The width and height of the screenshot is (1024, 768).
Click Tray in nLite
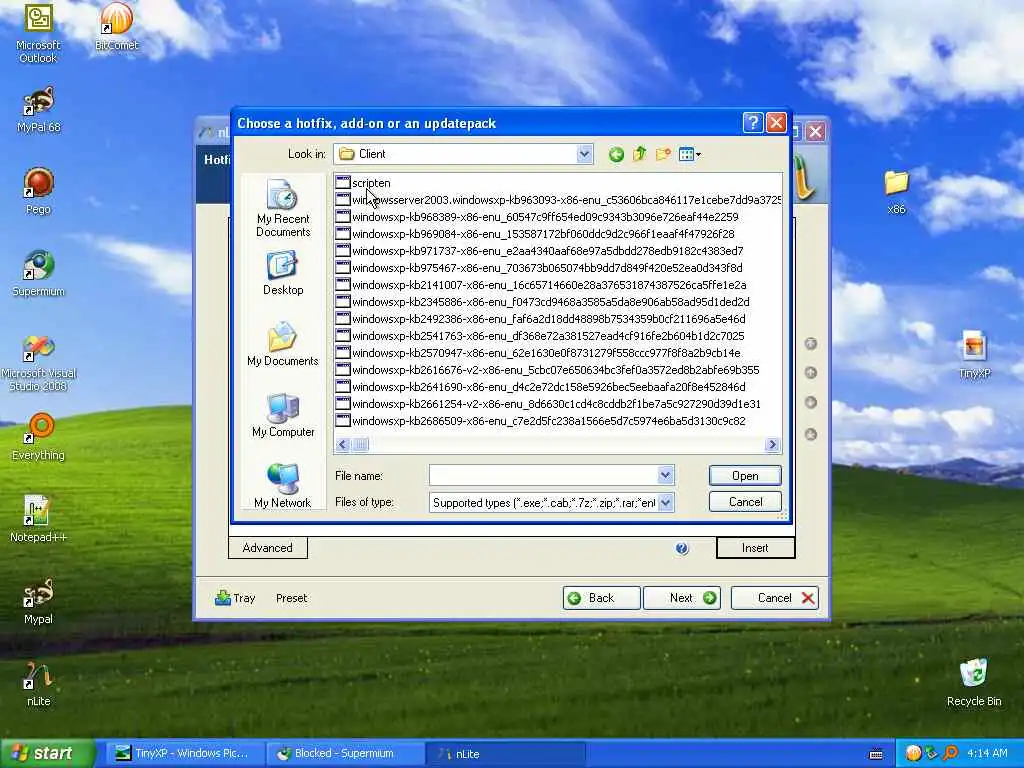tap(235, 598)
